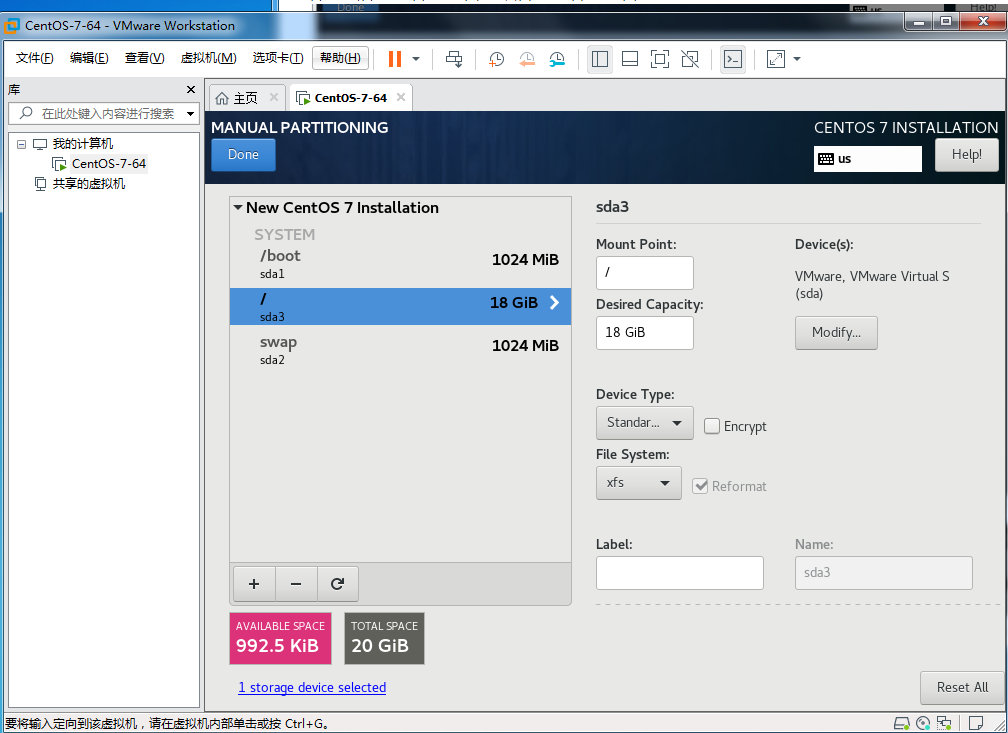Click the orange pause VM icon

click(x=395, y=59)
